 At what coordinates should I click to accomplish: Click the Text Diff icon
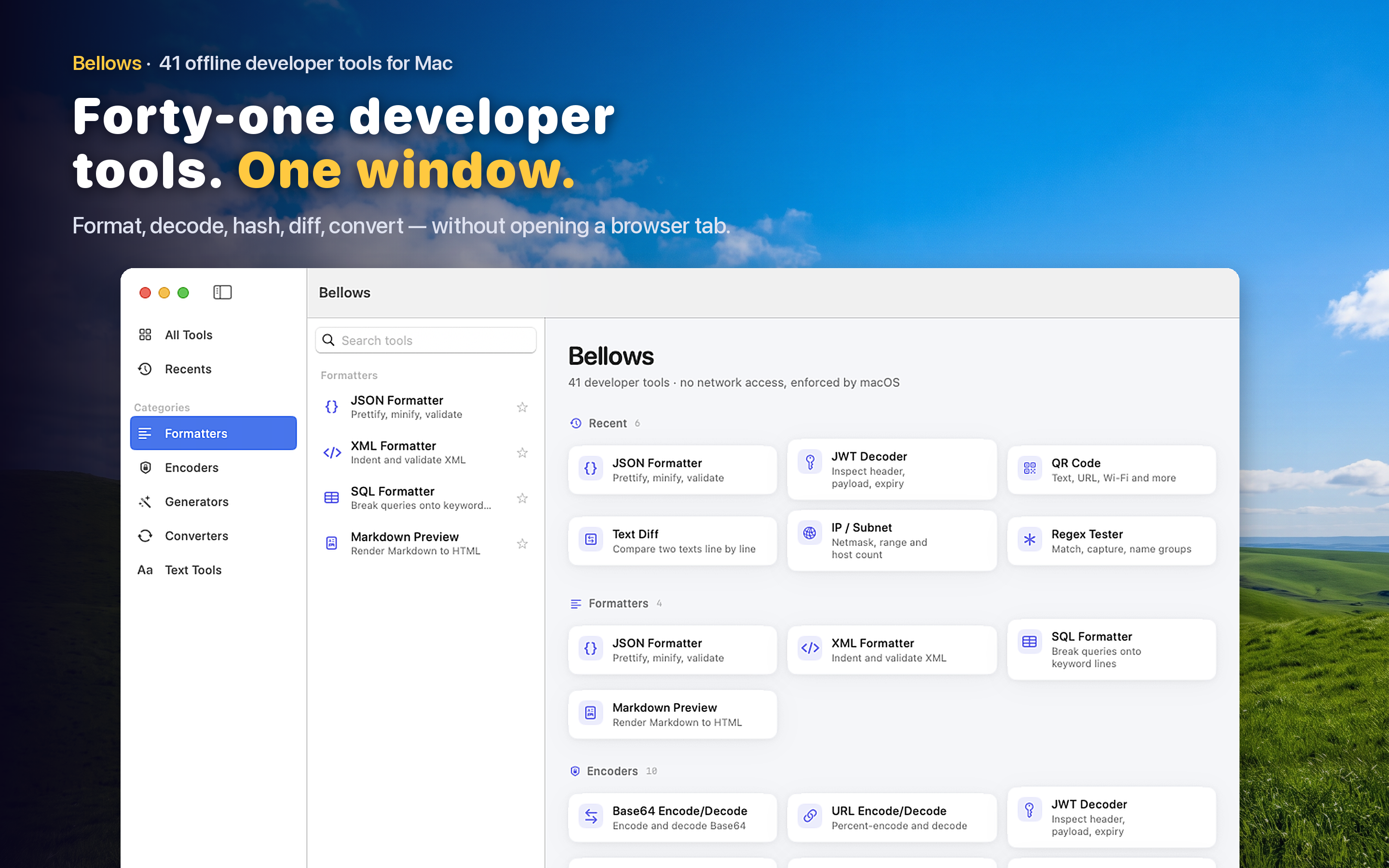591,540
